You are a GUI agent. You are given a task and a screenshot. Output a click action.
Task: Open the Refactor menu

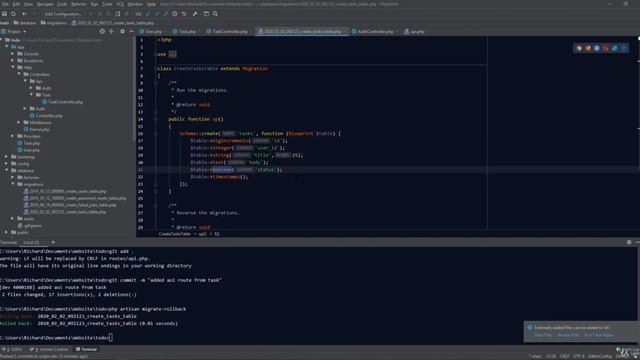point(79,4)
